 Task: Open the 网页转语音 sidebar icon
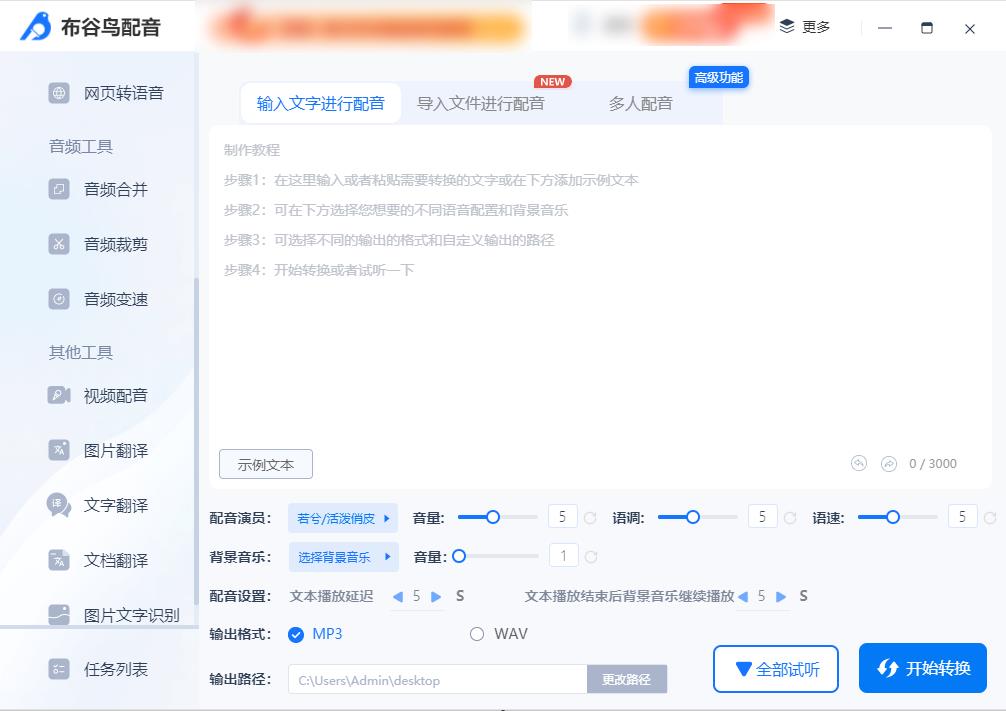(x=59, y=93)
